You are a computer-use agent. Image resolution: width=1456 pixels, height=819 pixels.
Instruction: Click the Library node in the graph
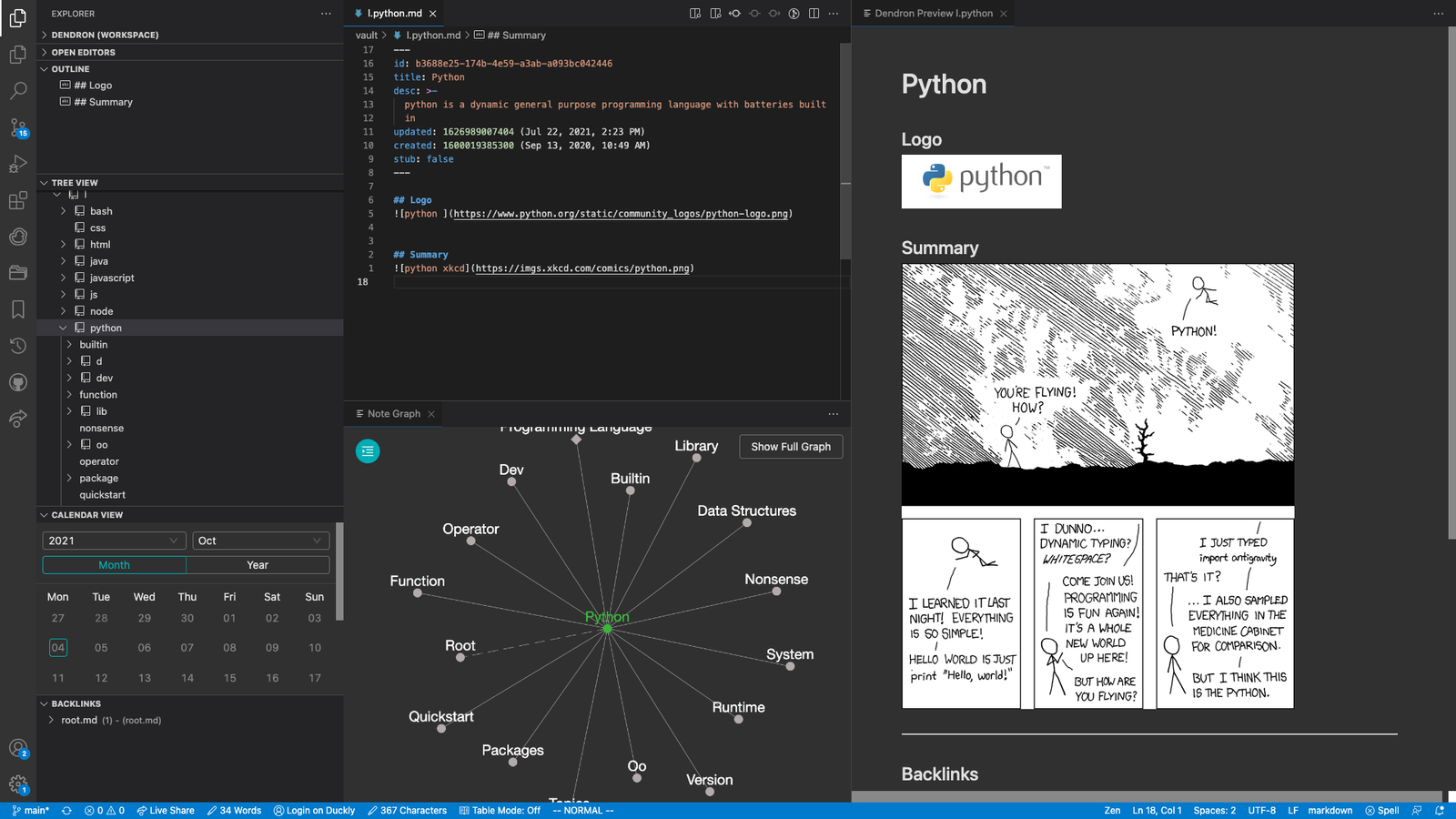click(696, 458)
